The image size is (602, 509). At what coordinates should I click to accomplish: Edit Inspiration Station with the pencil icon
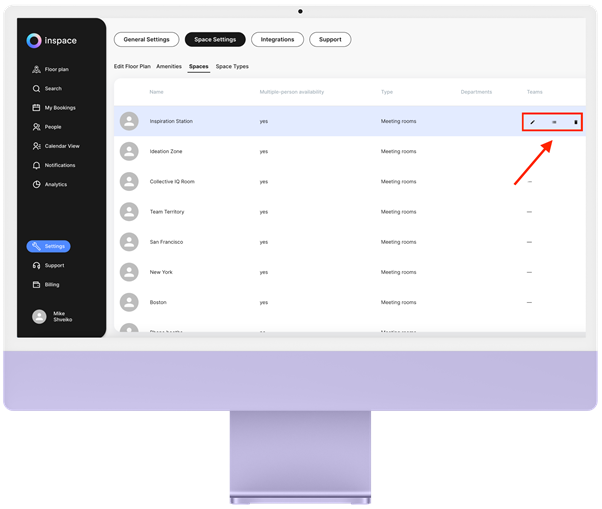click(533, 122)
